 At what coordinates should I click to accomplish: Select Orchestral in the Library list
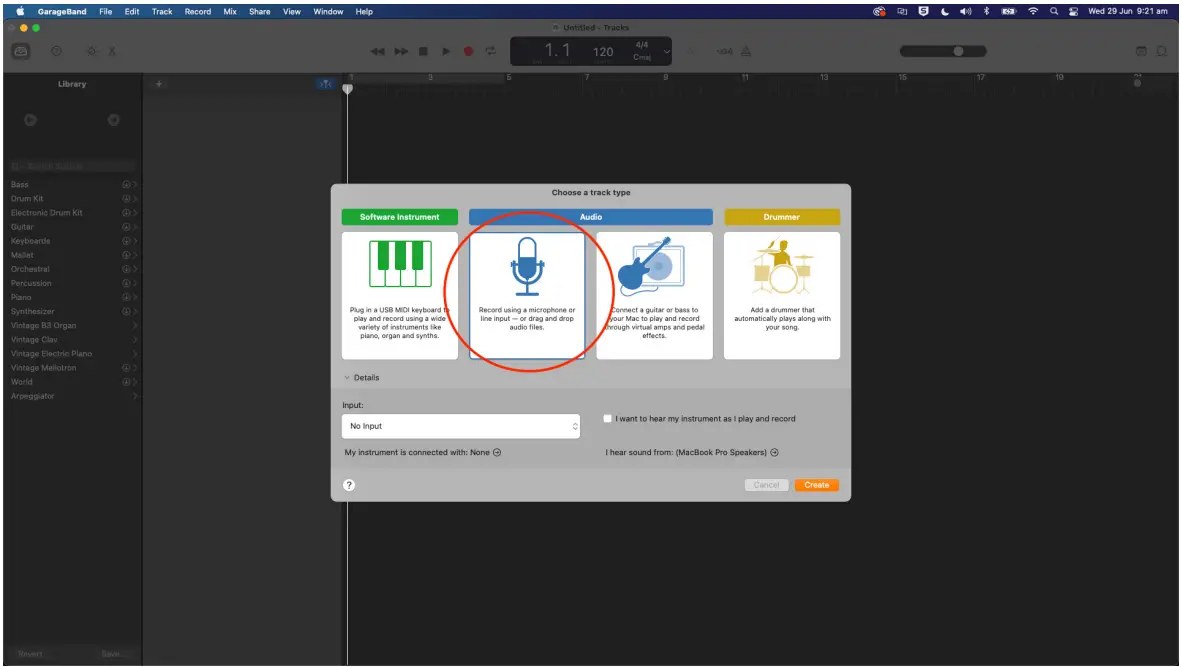30,269
